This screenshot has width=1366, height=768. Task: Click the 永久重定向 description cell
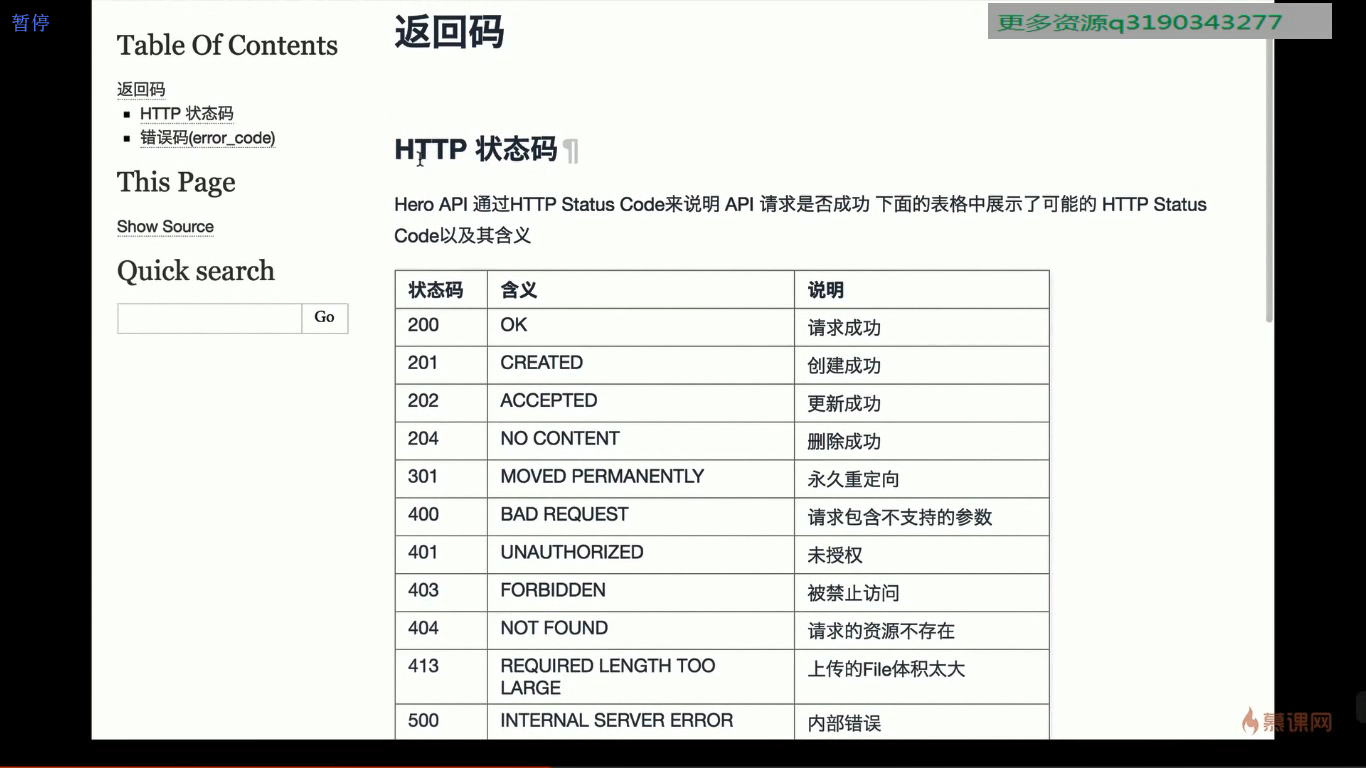[922, 479]
